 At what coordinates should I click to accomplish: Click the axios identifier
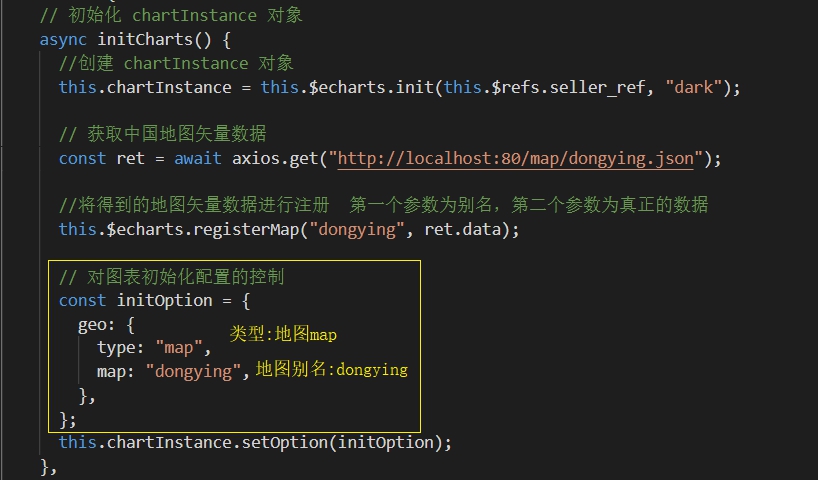(x=260, y=158)
